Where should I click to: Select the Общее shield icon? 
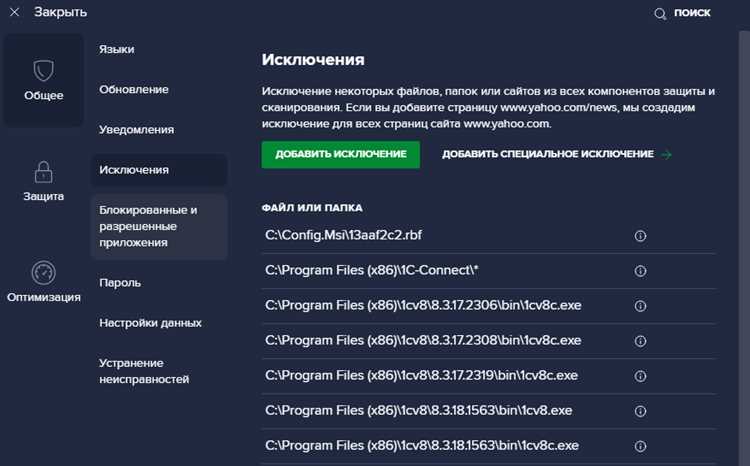pos(44,70)
